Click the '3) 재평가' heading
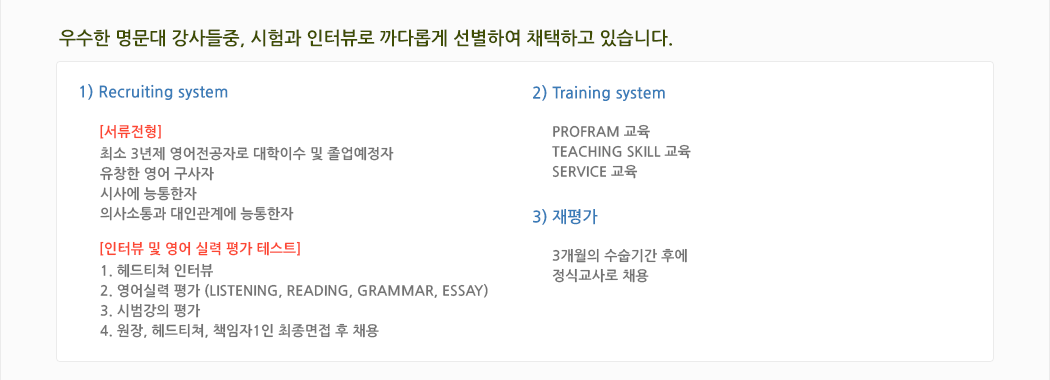 (565, 217)
